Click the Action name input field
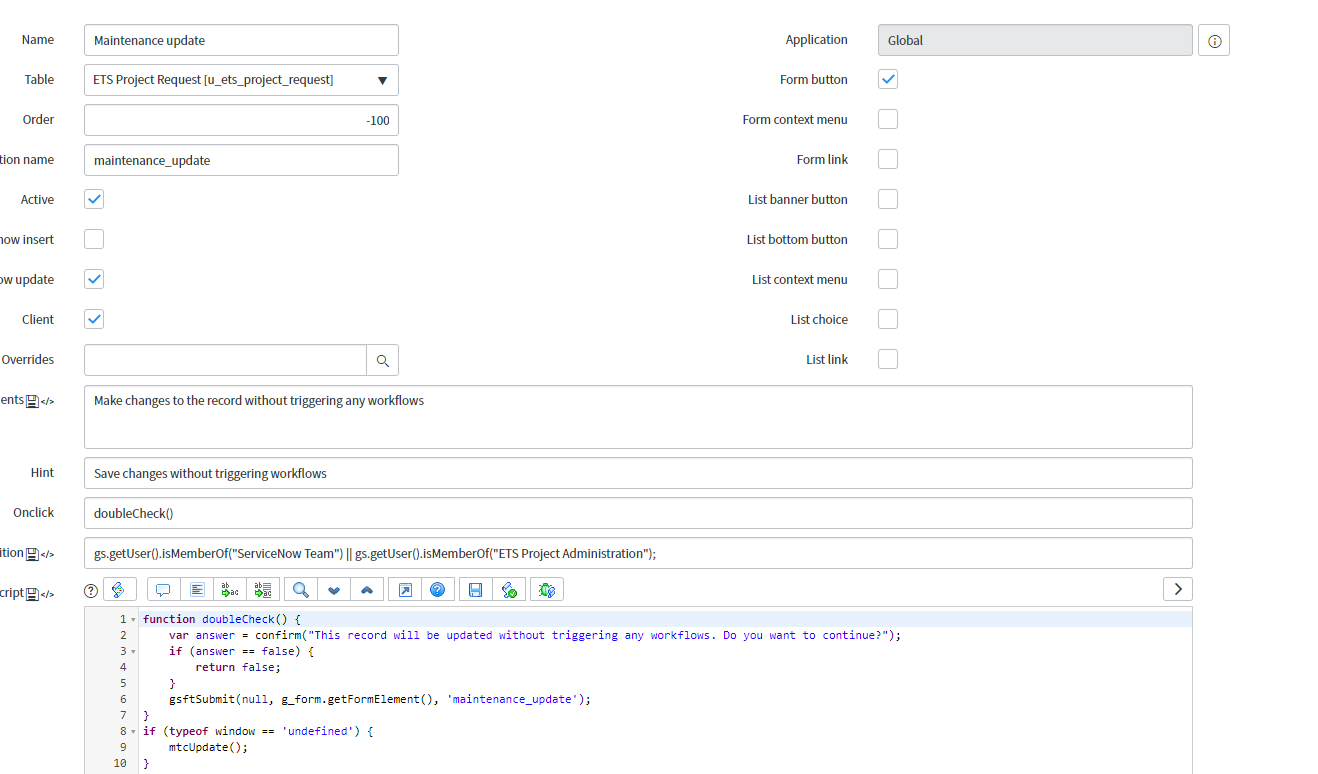This screenshot has width=1318, height=774. pyautogui.click(x=241, y=160)
